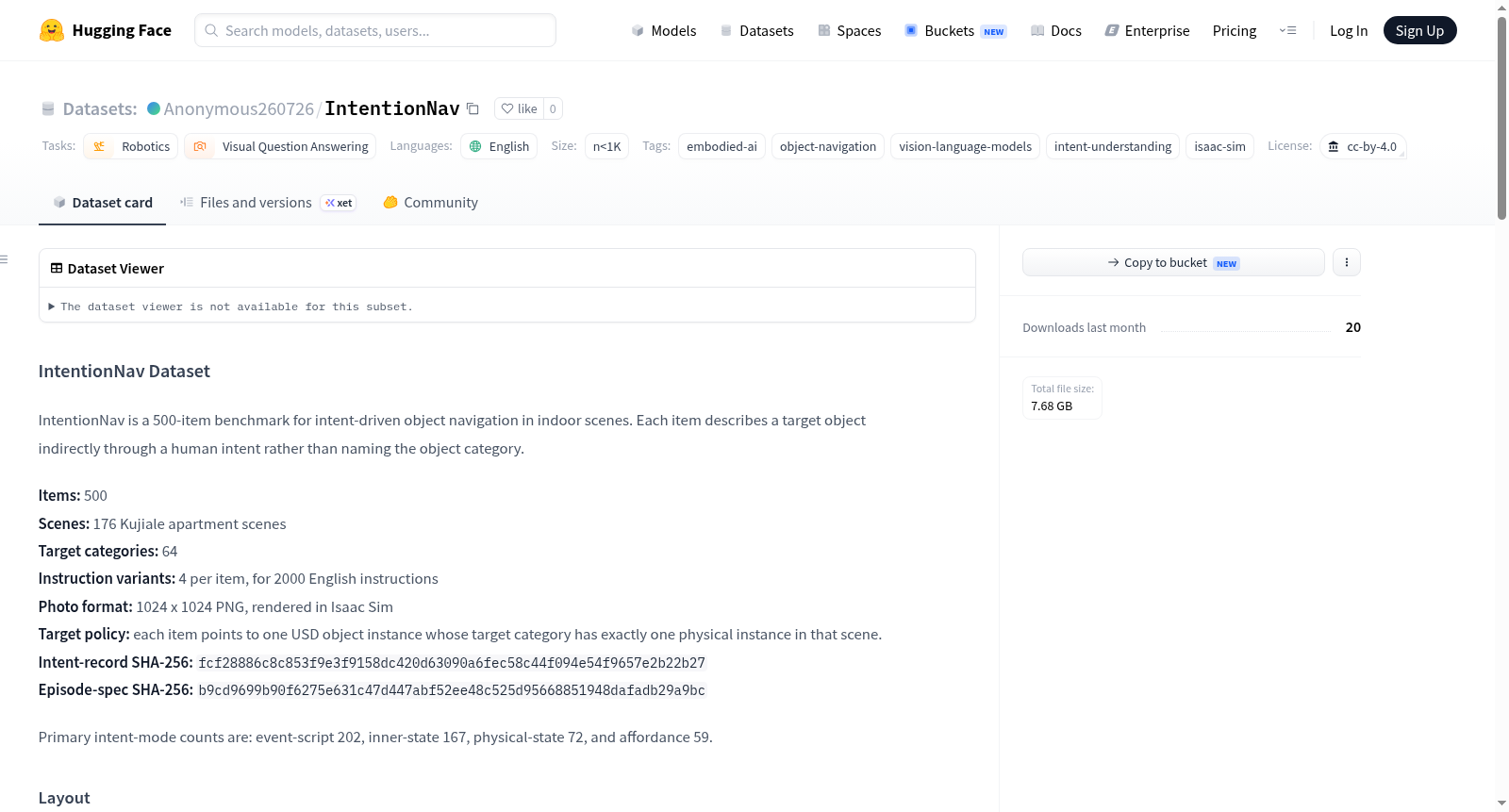
Task: Click the Datasets breadcrumb link
Action: coord(100,108)
